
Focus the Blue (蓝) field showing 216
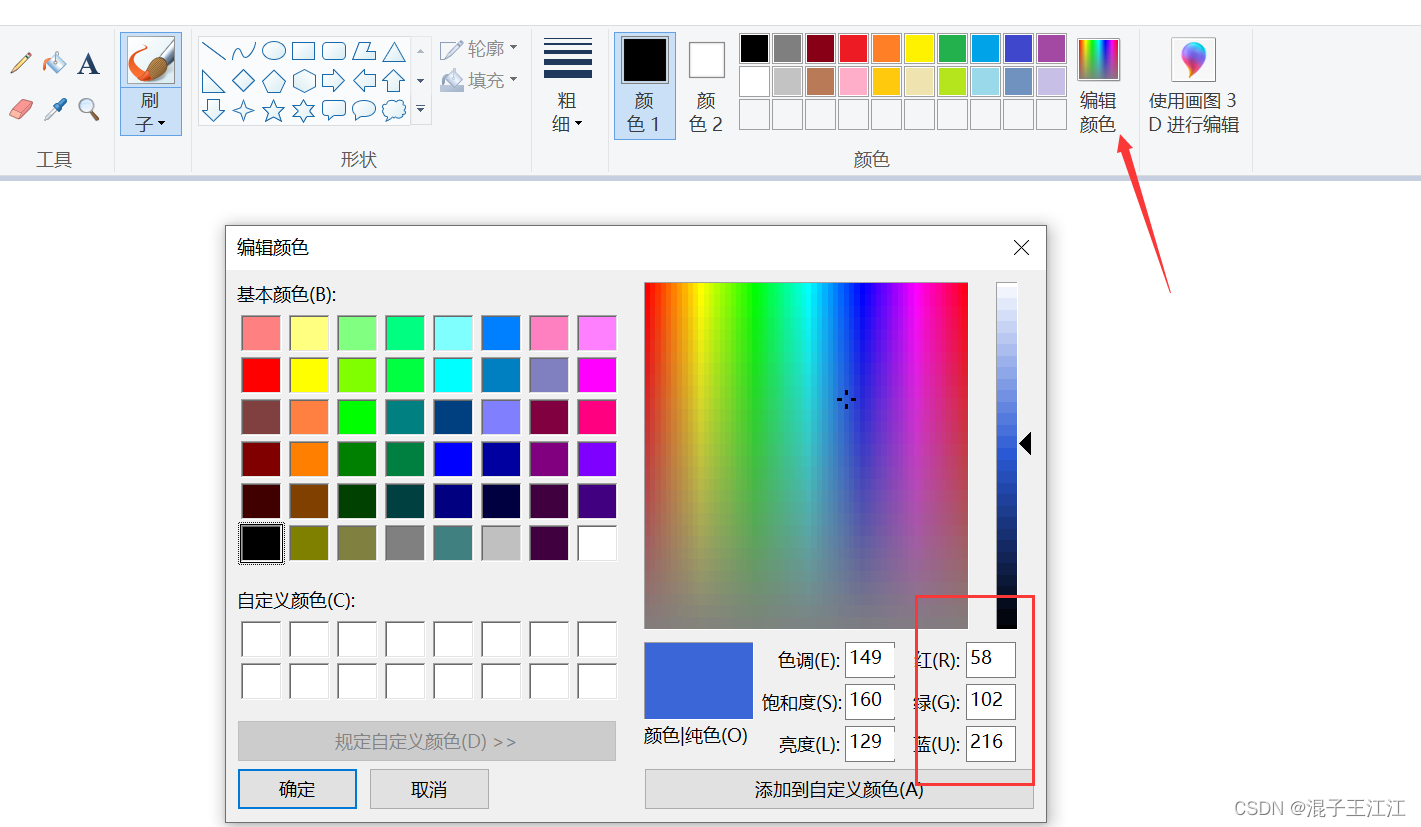tap(991, 743)
